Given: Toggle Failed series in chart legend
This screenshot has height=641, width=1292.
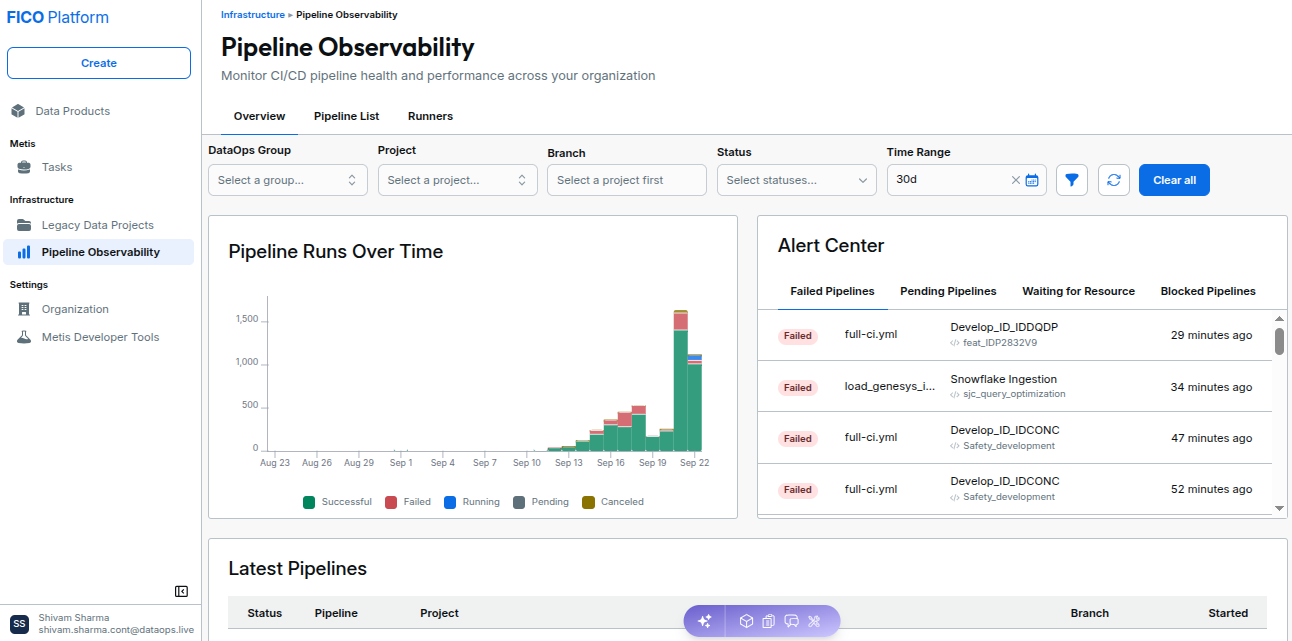Looking at the screenshot, I should click(408, 502).
